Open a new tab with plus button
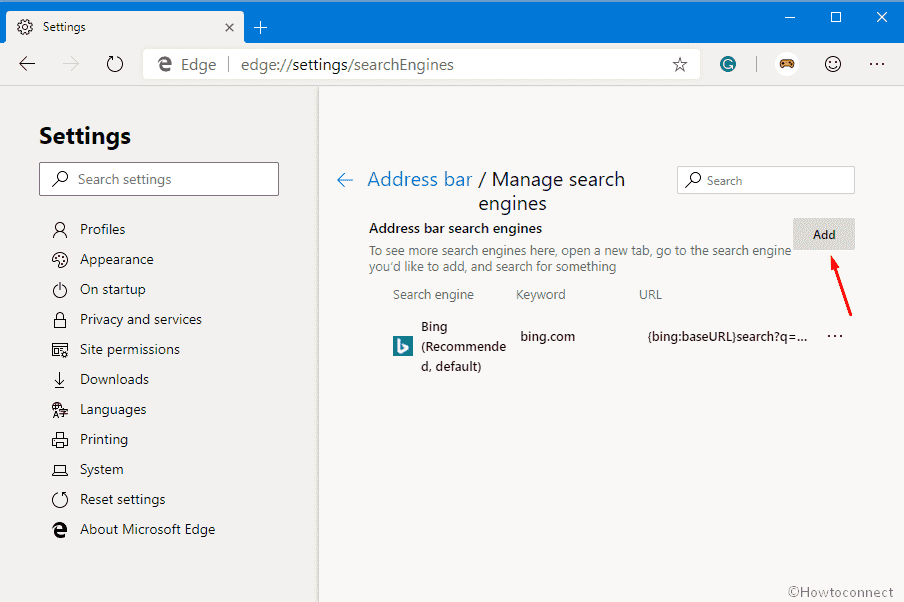Image resolution: width=904 pixels, height=602 pixels. 261,27
